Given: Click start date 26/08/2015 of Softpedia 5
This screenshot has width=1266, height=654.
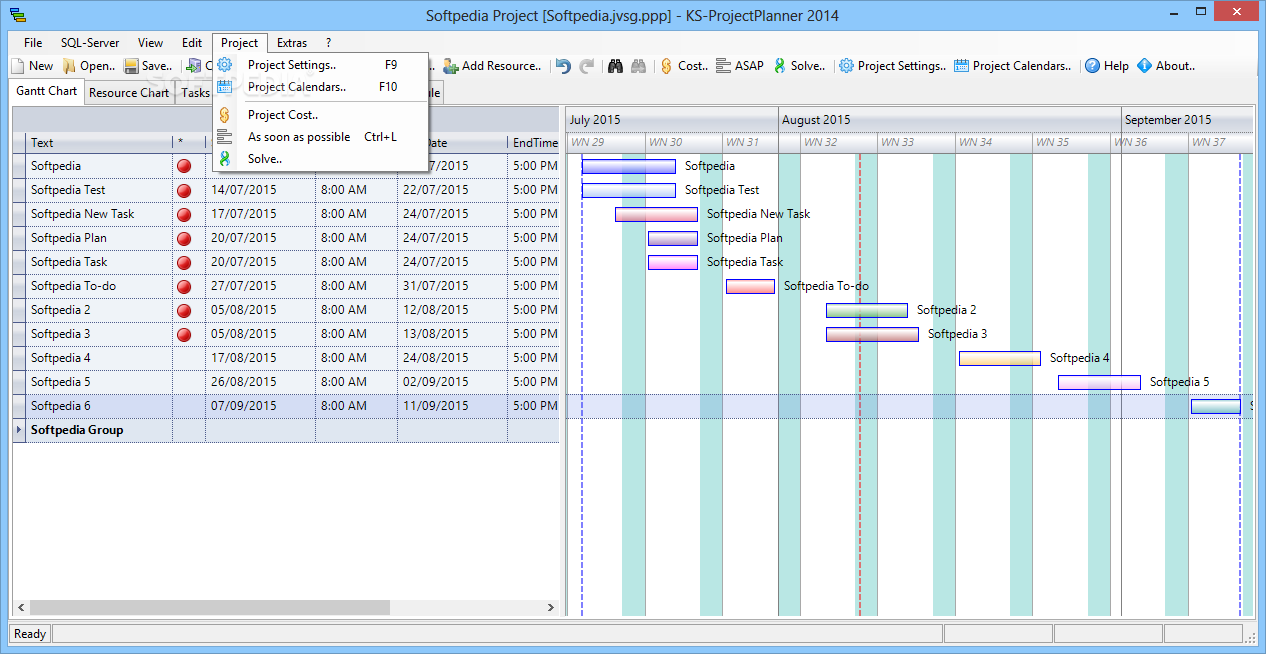Looking at the screenshot, I should tap(260, 382).
